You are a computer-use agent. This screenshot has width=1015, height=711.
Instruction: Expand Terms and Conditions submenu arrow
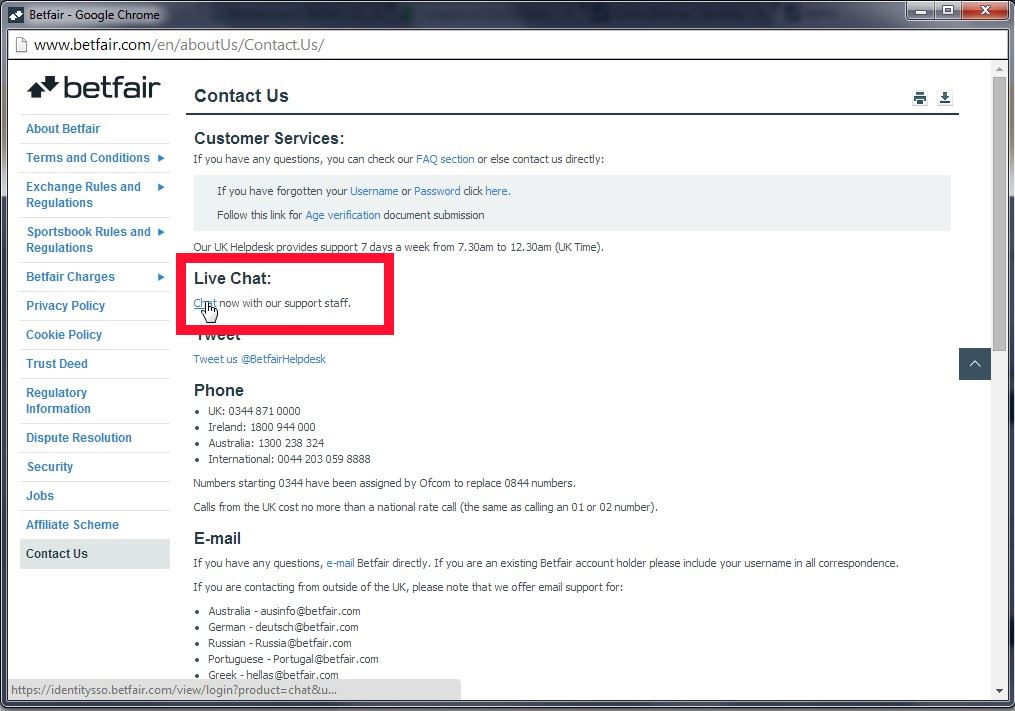click(x=161, y=158)
